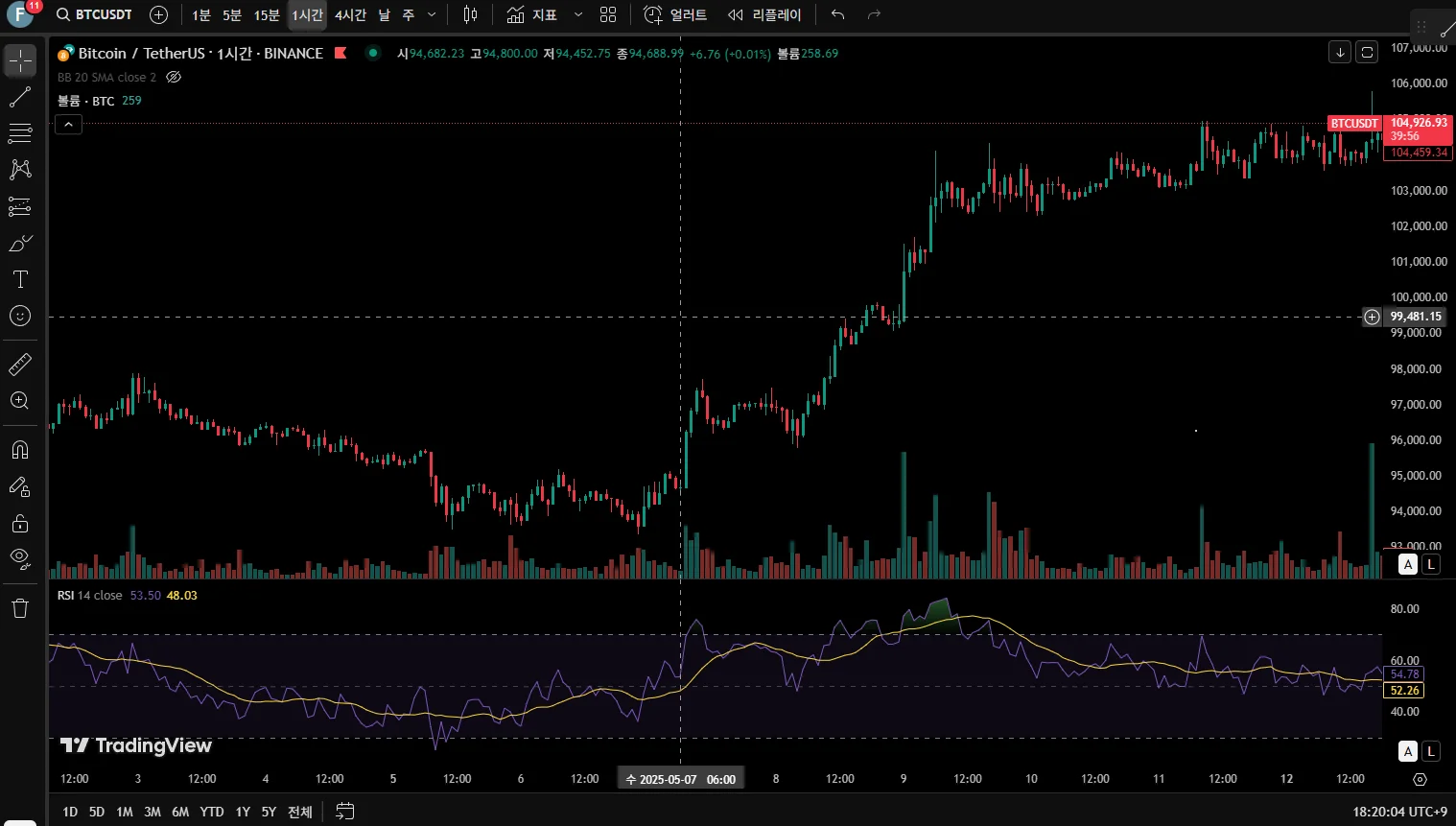Switch to the 1분 timeframe
Screen dimensions: 1456x826
[201, 14]
